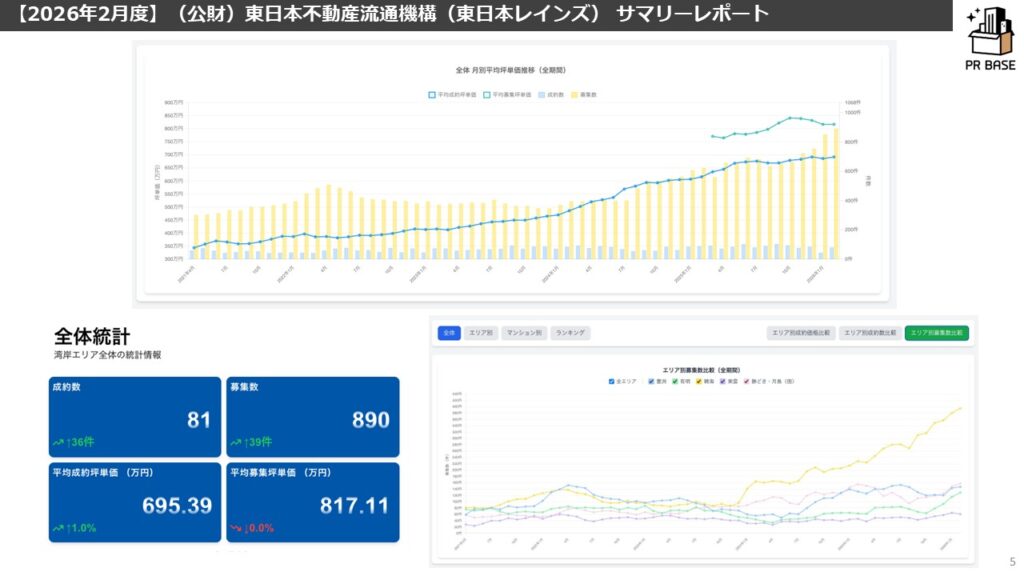Open the マンション別 tab
Screen dimensions: 1024x576
[523, 333]
